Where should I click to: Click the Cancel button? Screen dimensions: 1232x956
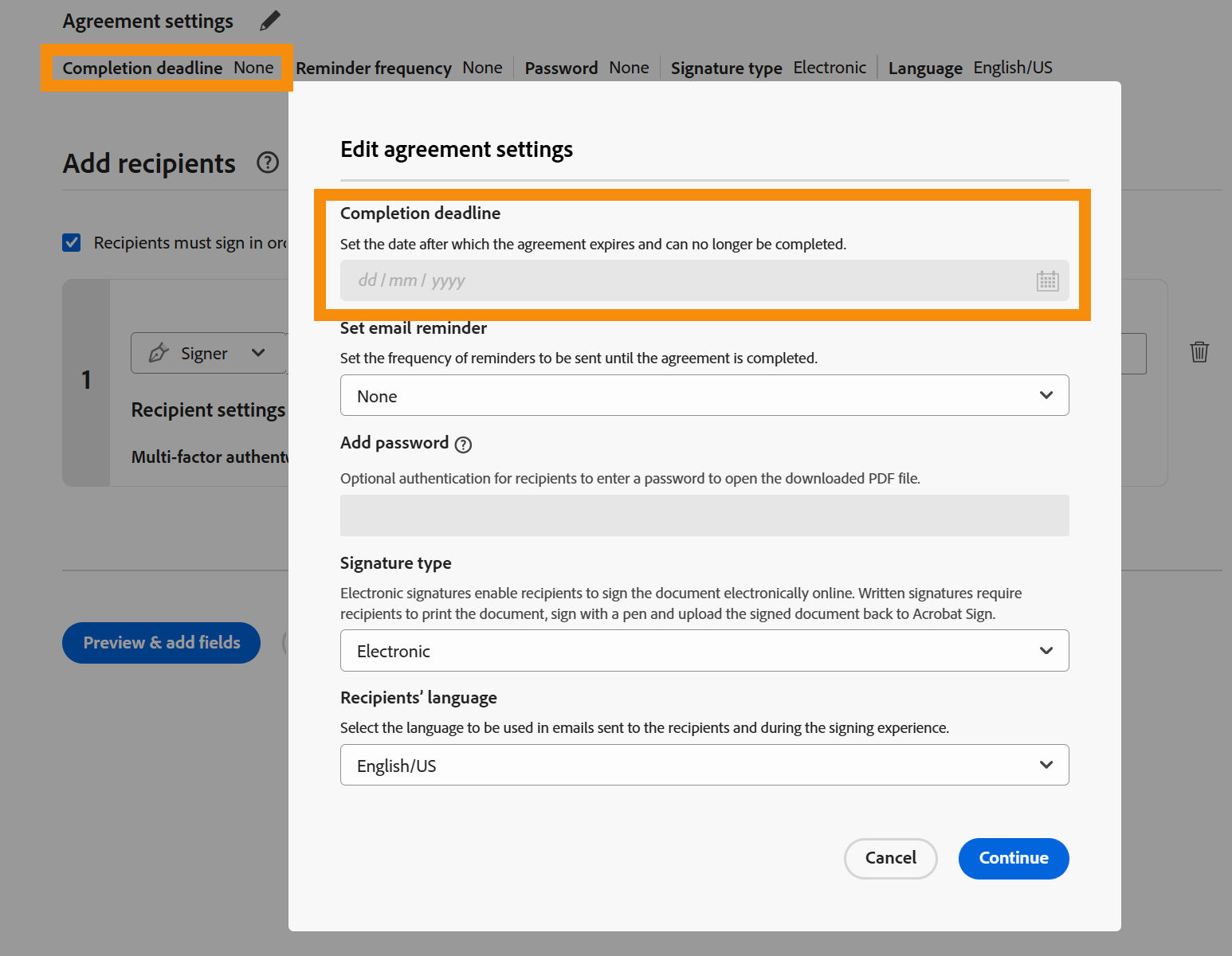tap(890, 858)
